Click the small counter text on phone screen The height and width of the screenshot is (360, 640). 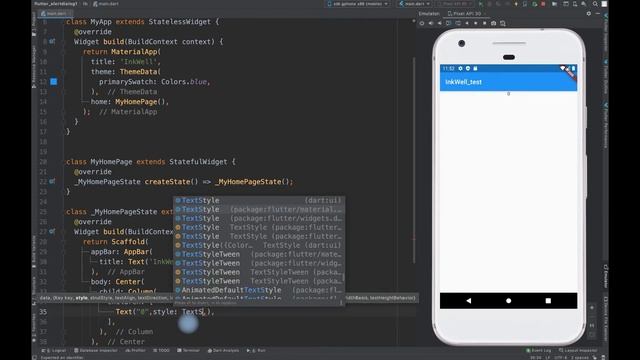[508, 93]
